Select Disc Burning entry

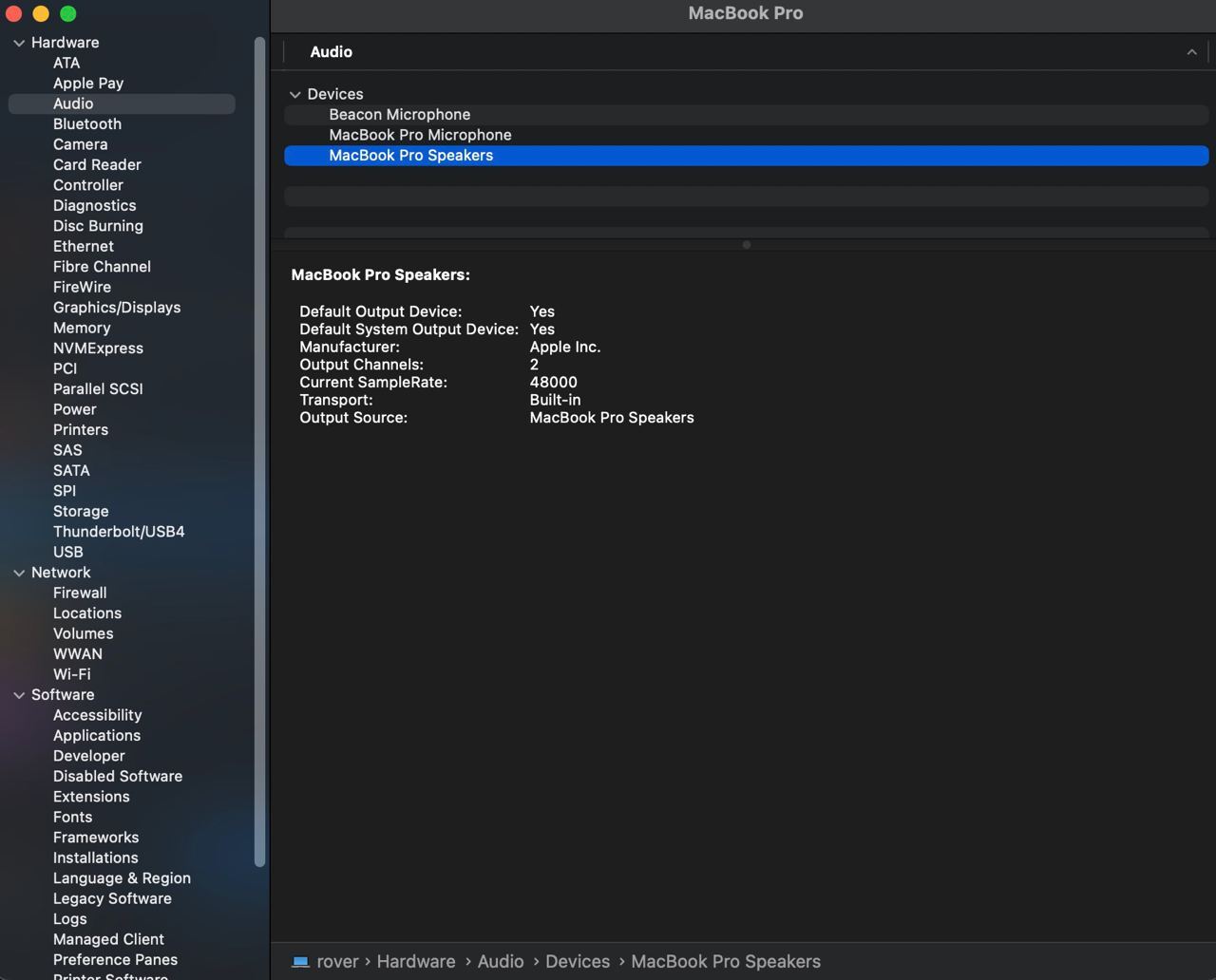tap(98, 226)
